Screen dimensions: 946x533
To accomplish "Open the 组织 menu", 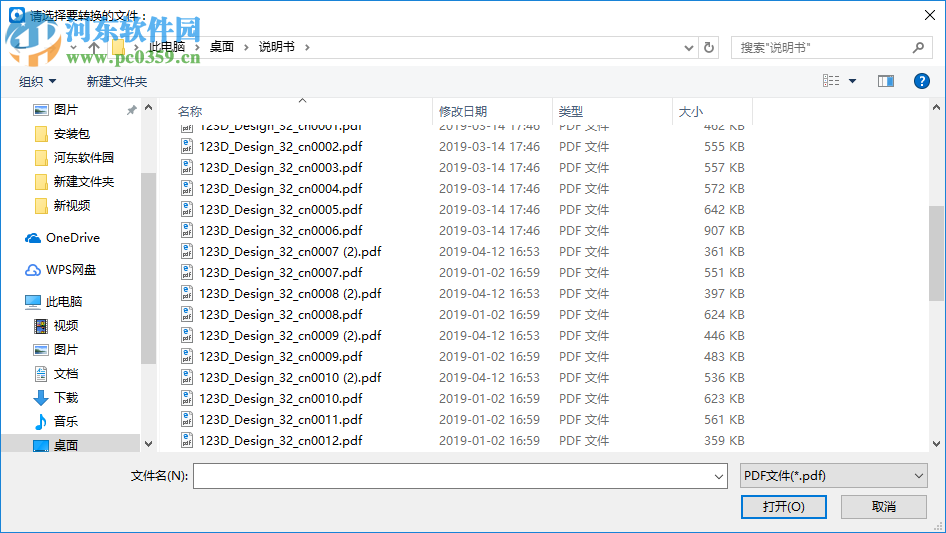I will click(37, 81).
